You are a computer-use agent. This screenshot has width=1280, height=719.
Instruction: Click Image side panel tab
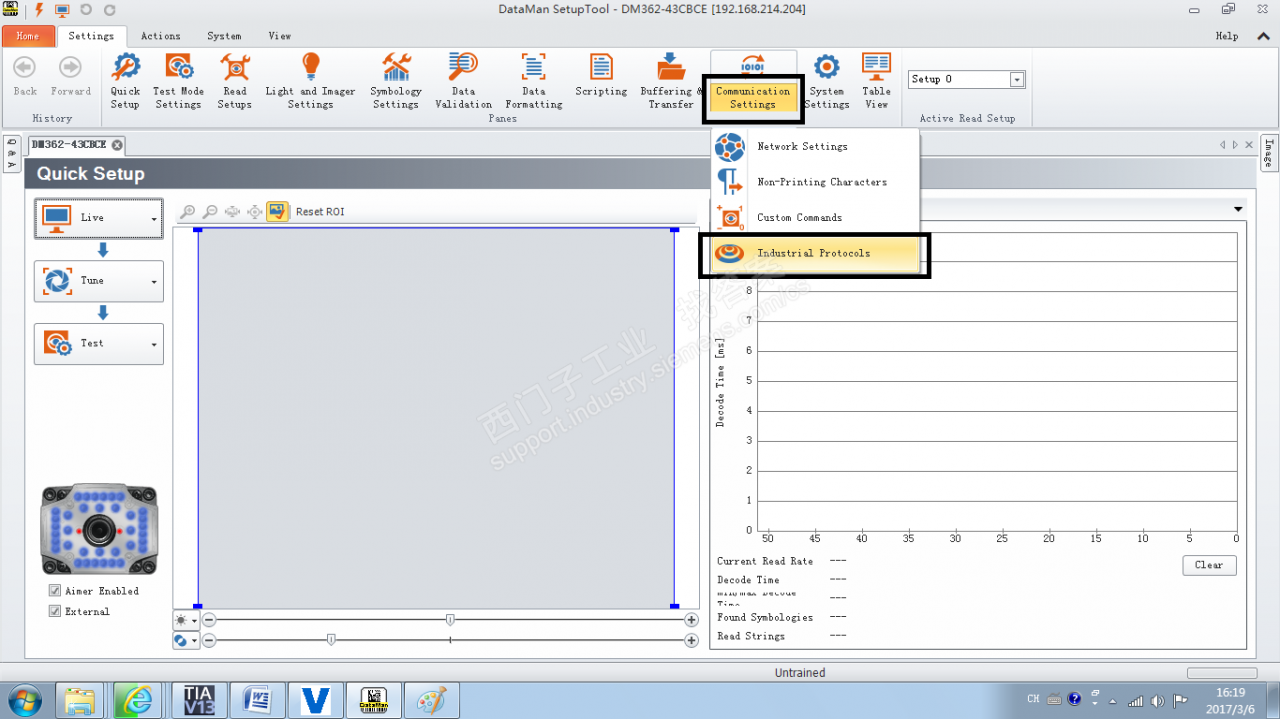point(1268,154)
